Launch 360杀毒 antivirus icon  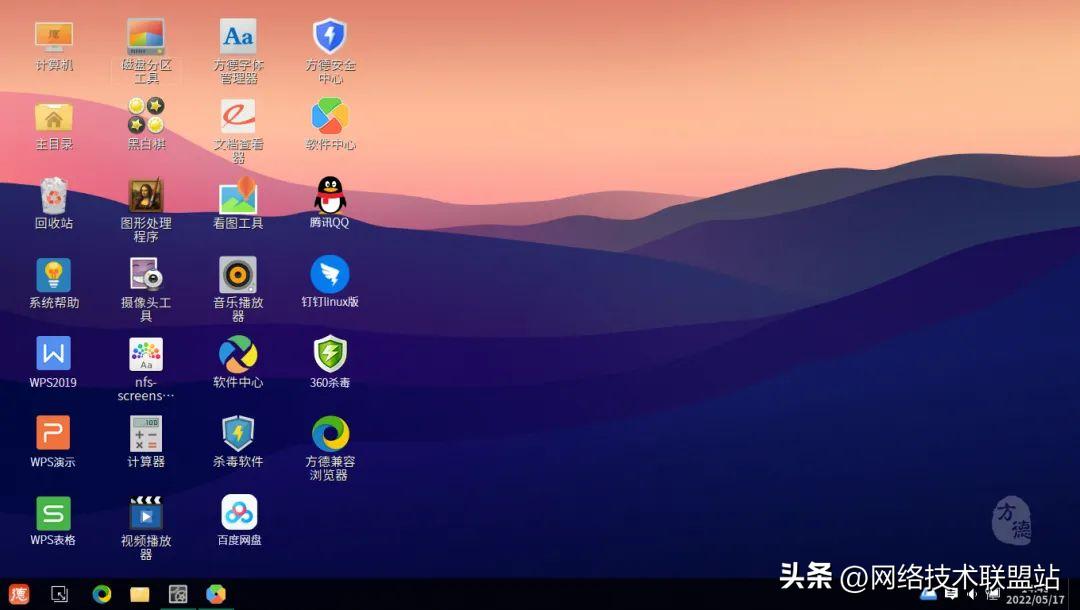(x=329, y=354)
